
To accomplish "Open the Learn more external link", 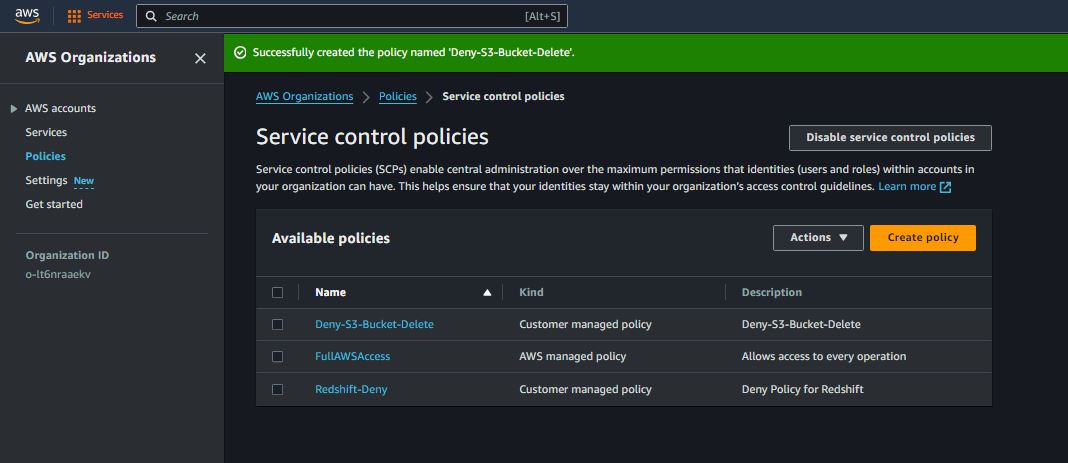I will [914, 187].
